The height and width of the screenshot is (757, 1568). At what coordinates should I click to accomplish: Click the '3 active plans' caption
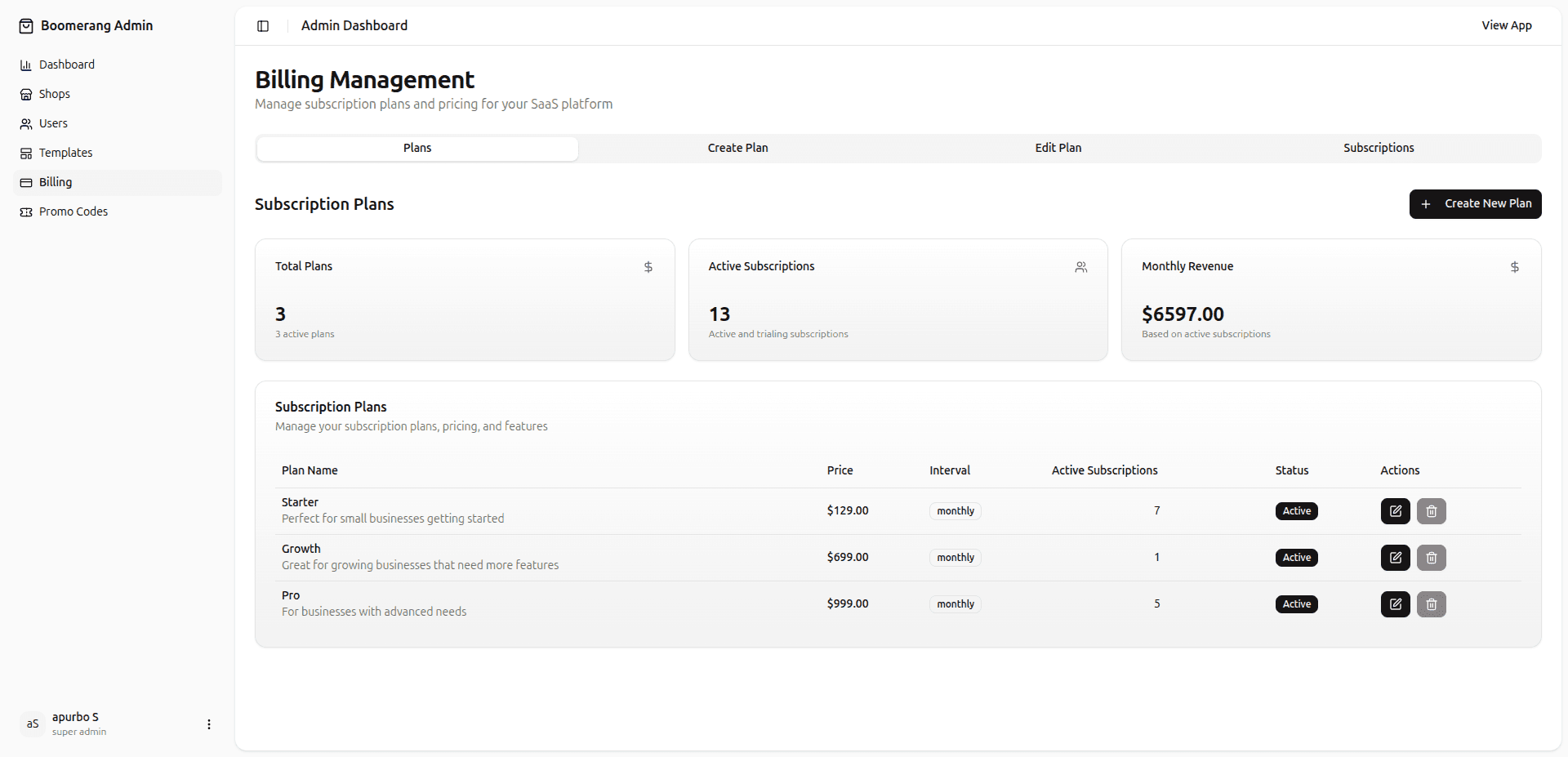coord(305,335)
